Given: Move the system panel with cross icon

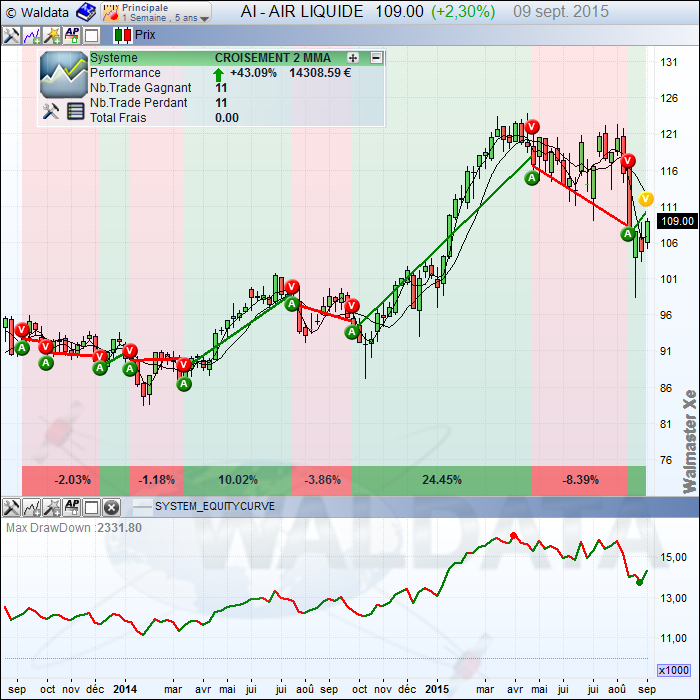Looking at the screenshot, I should (x=353, y=58).
